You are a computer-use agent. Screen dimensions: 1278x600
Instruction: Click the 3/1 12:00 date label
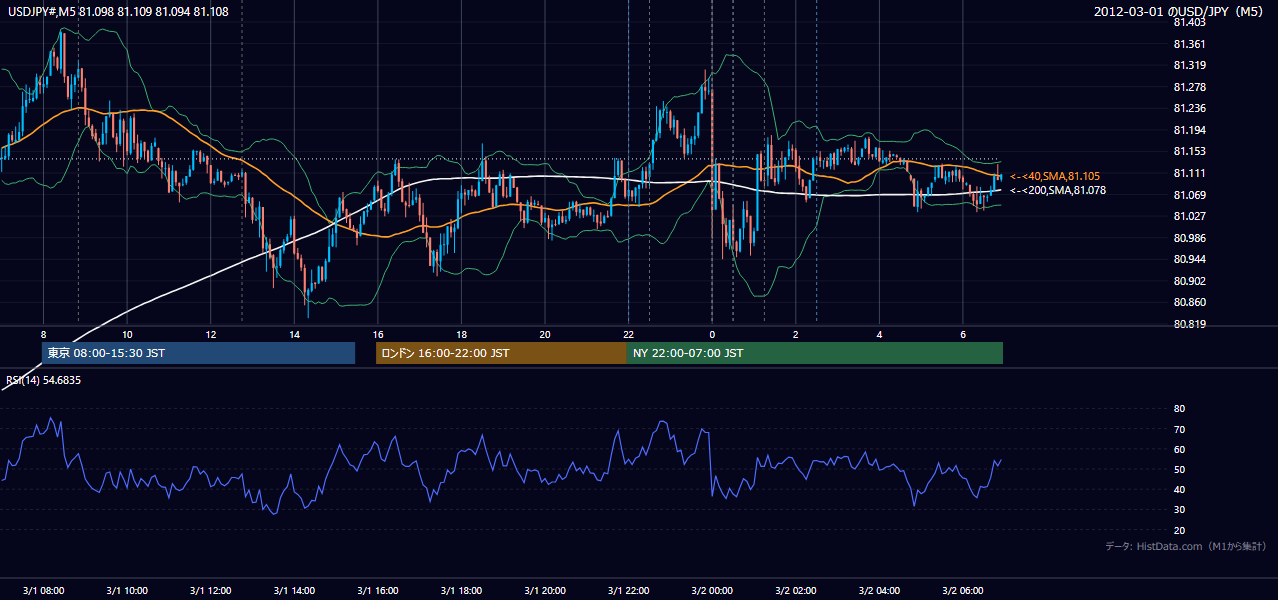point(211,591)
